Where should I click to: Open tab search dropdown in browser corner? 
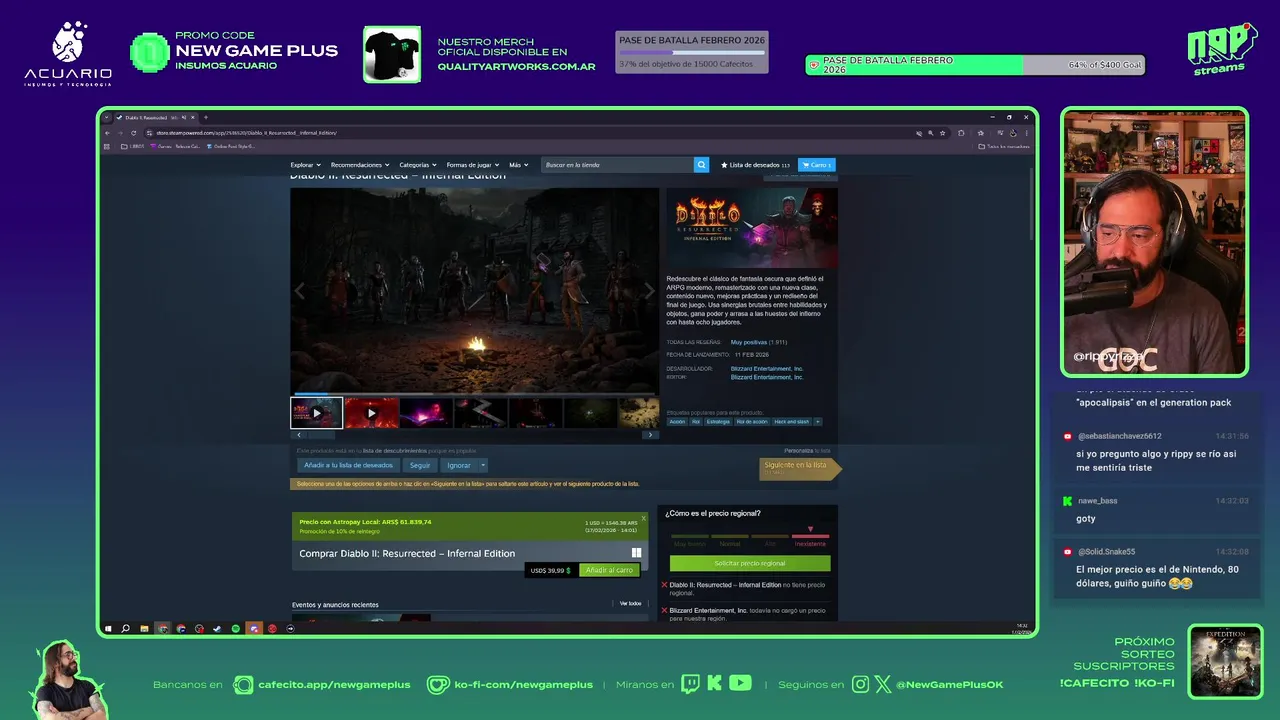[107, 118]
